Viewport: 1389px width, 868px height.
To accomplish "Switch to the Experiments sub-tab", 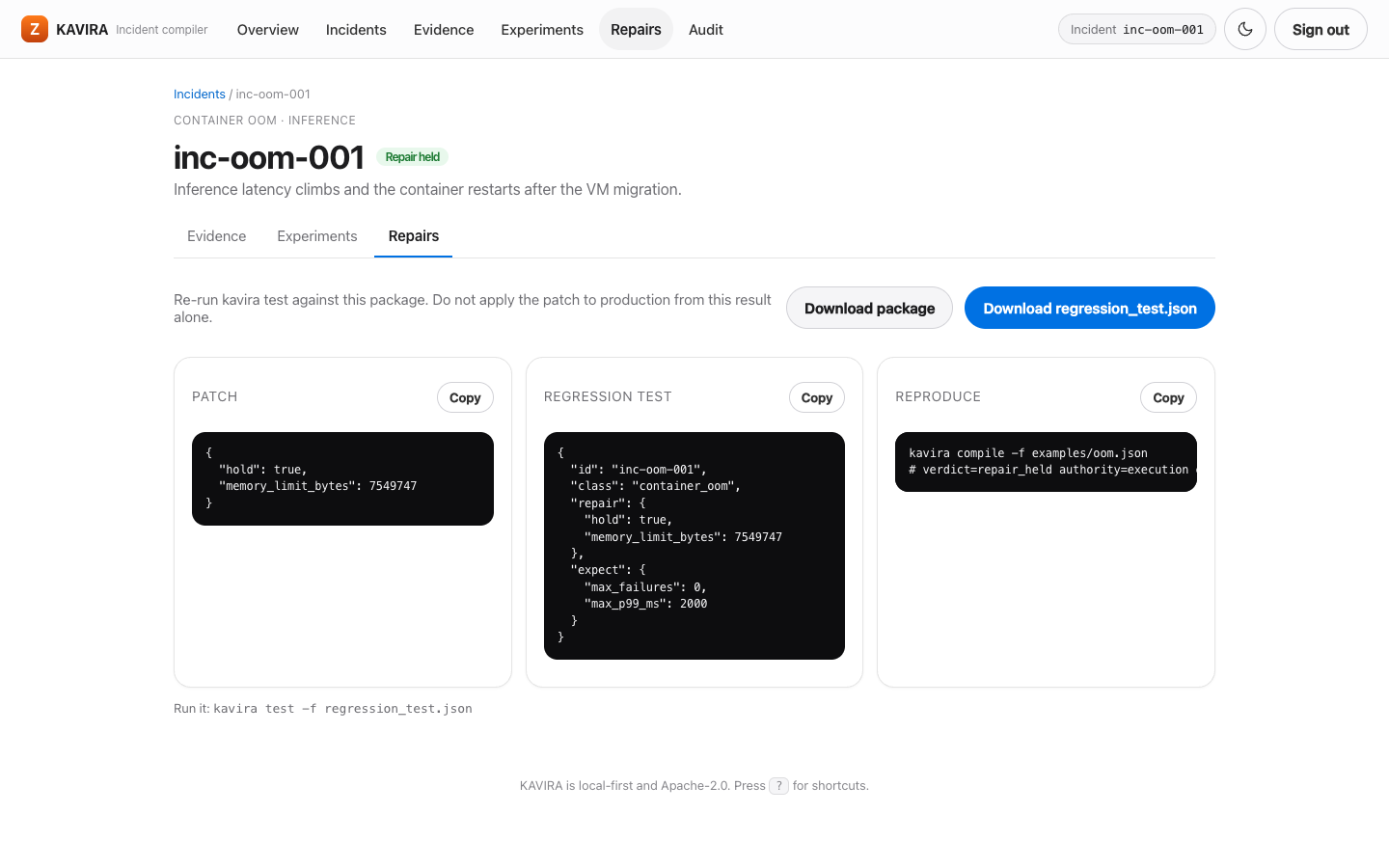I will pos(317,236).
